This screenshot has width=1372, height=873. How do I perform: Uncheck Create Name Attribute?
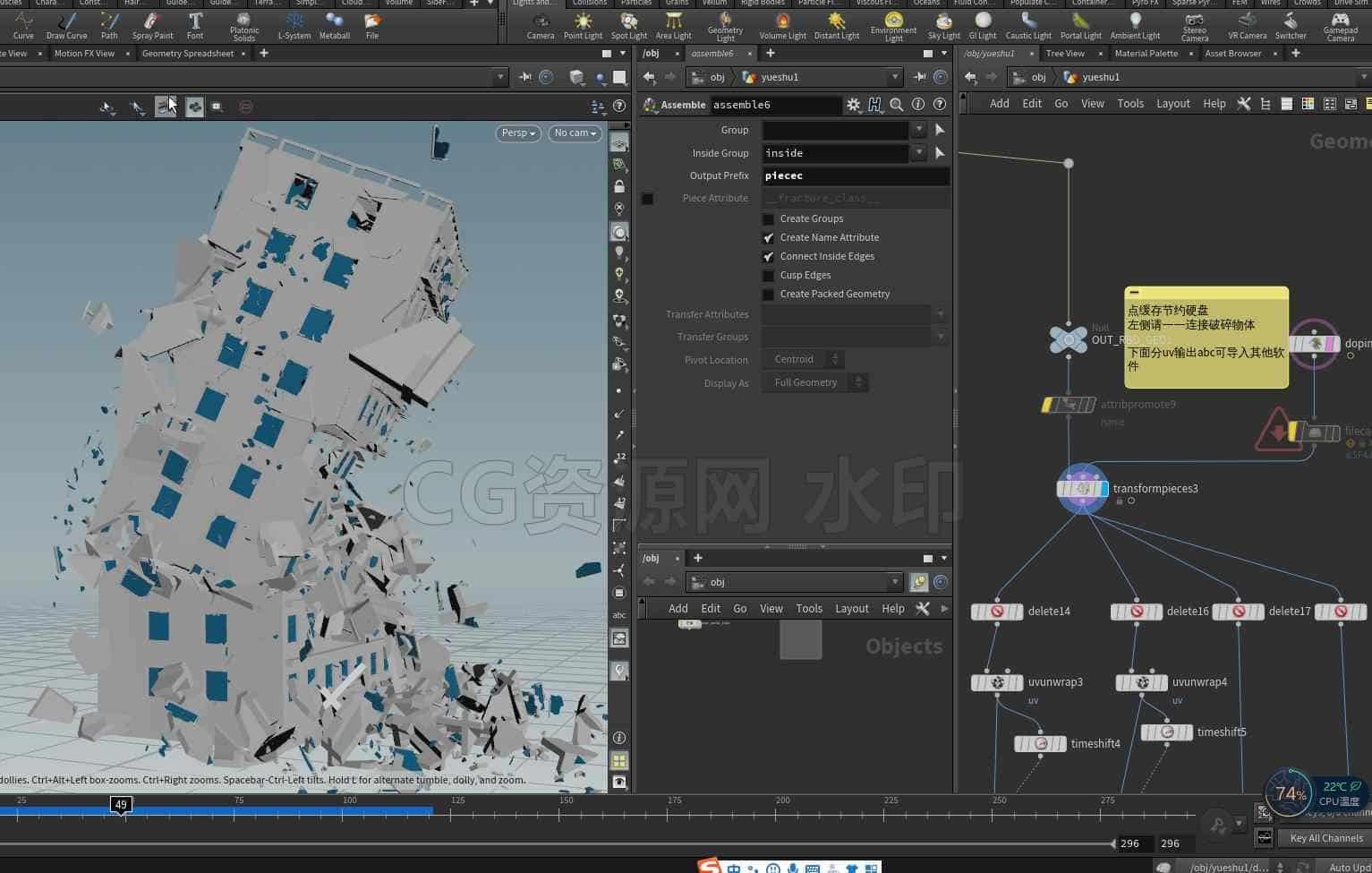768,238
